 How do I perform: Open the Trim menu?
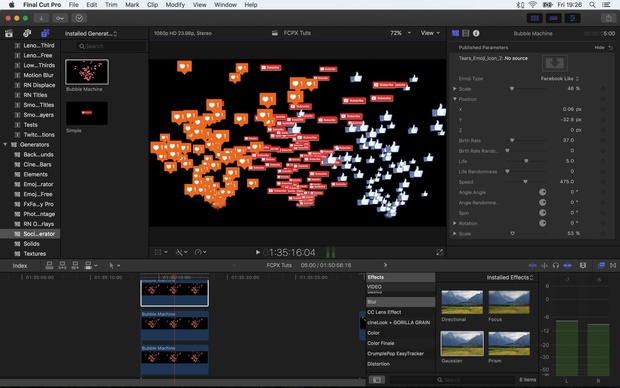point(111,5)
